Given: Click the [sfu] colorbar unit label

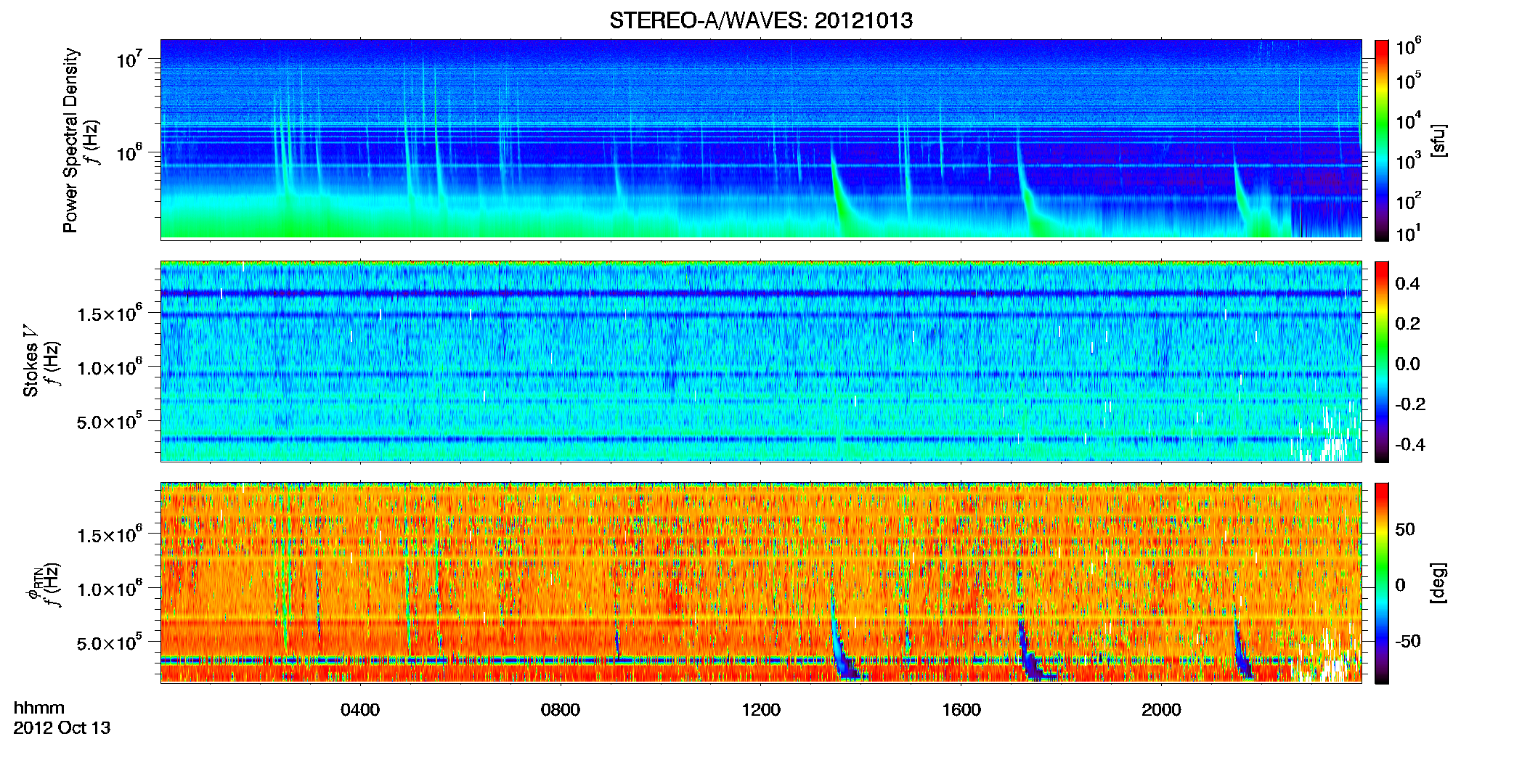Looking at the screenshot, I should tap(1438, 140).
